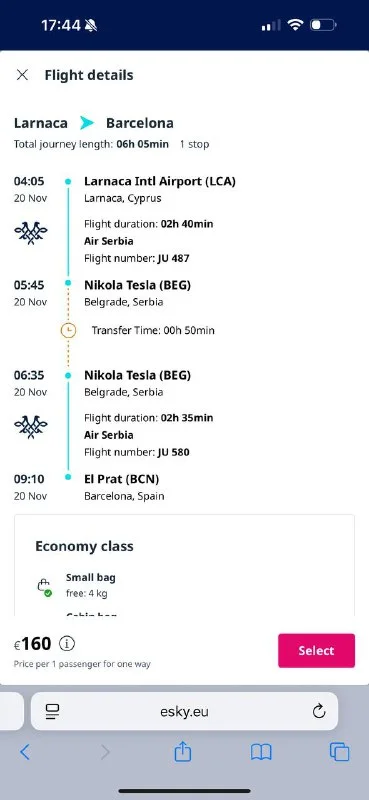This screenshot has width=369, height=800.
Task: Reload the esky.eu page
Action: (x=319, y=711)
